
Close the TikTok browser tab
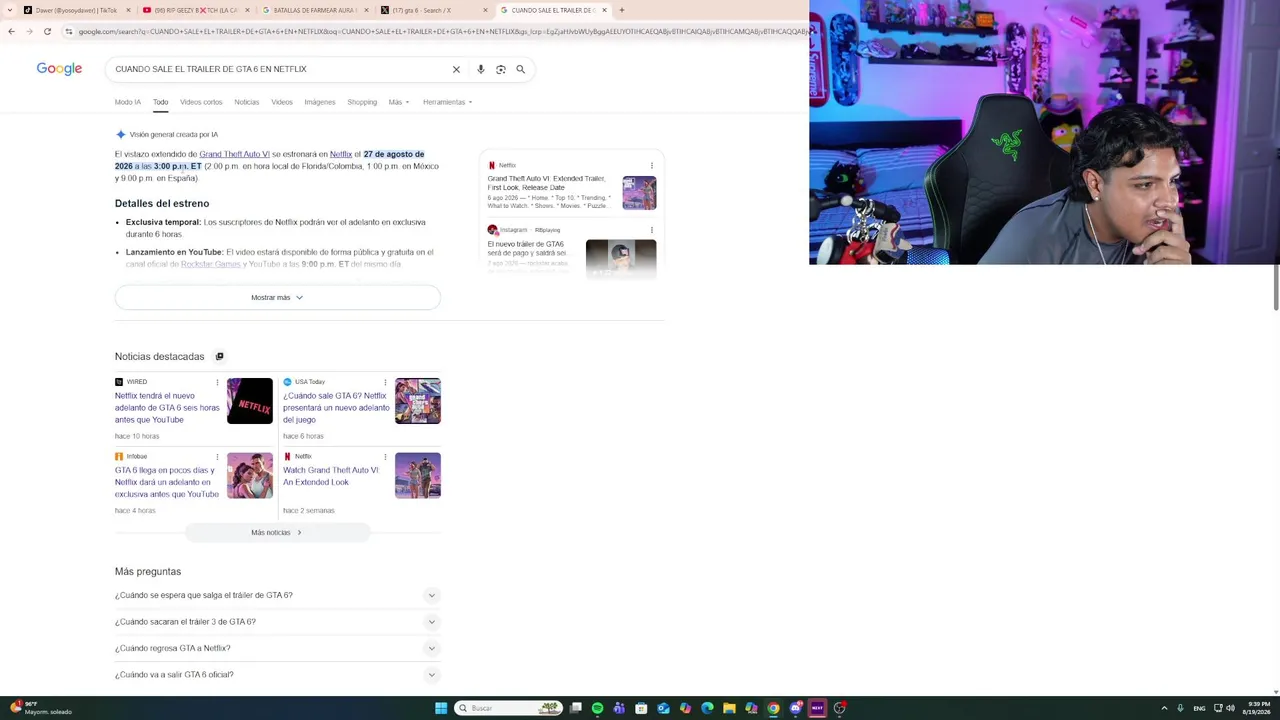point(126,10)
